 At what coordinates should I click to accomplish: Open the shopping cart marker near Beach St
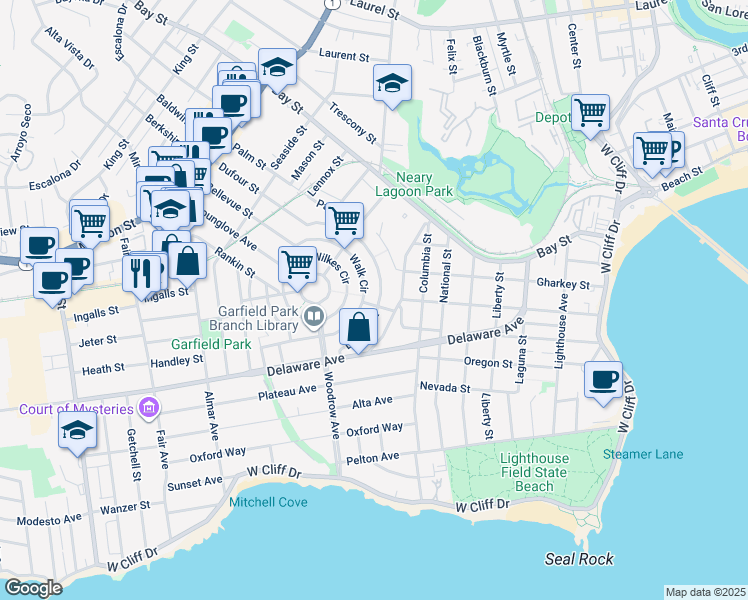tap(652, 150)
